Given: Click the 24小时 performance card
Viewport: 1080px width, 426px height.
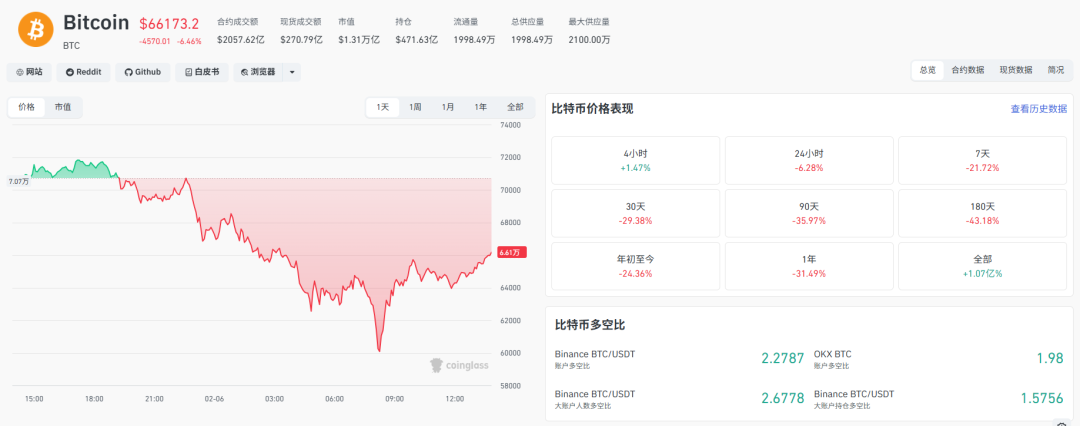Looking at the screenshot, I should [808, 160].
